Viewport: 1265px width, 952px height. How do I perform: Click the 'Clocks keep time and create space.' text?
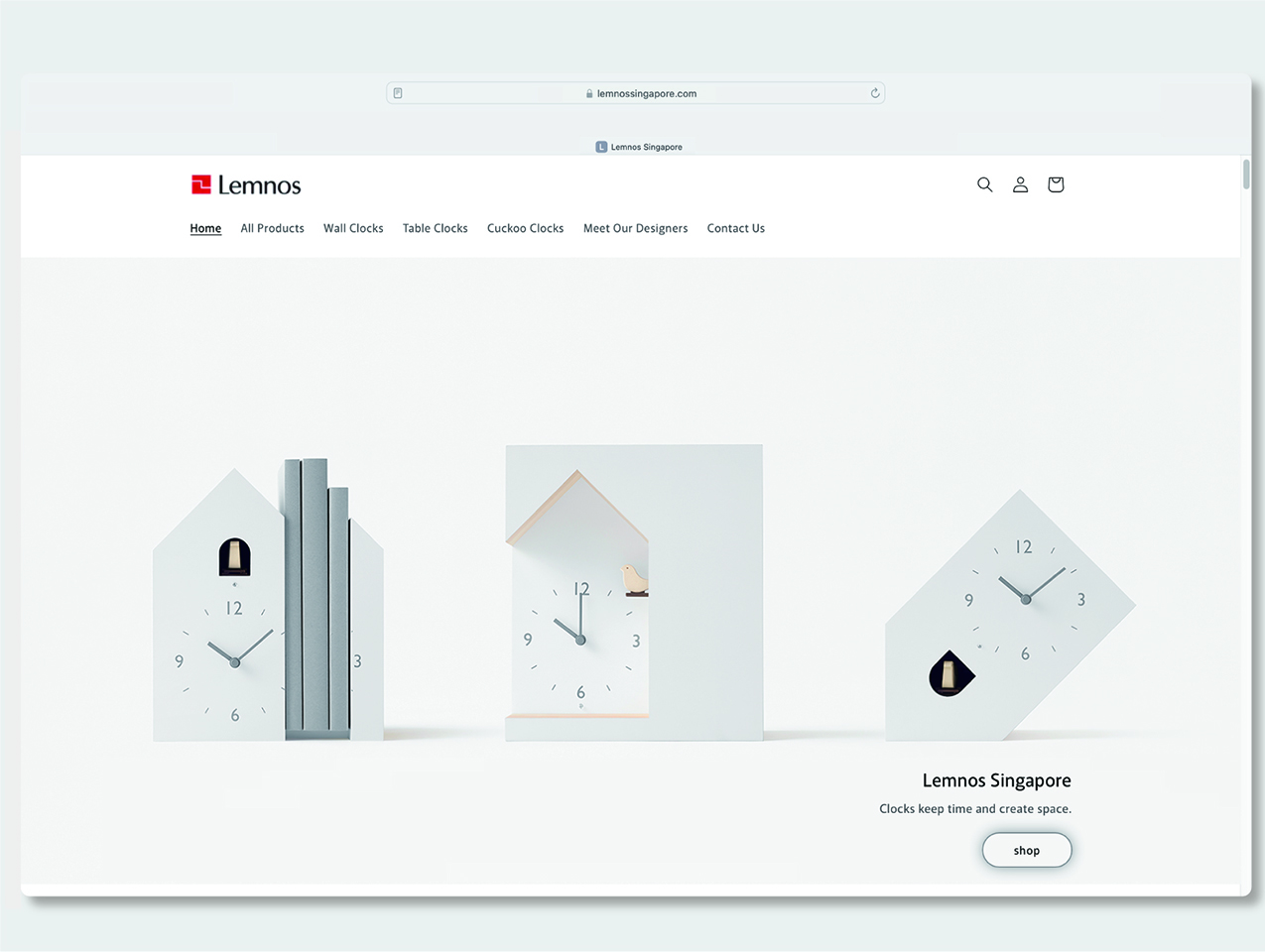point(975,809)
